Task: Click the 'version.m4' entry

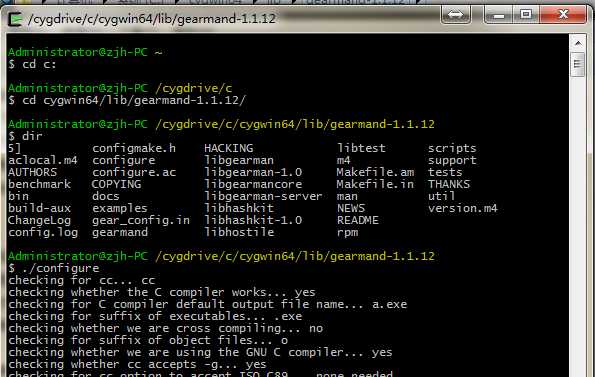Action: coord(463,208)
